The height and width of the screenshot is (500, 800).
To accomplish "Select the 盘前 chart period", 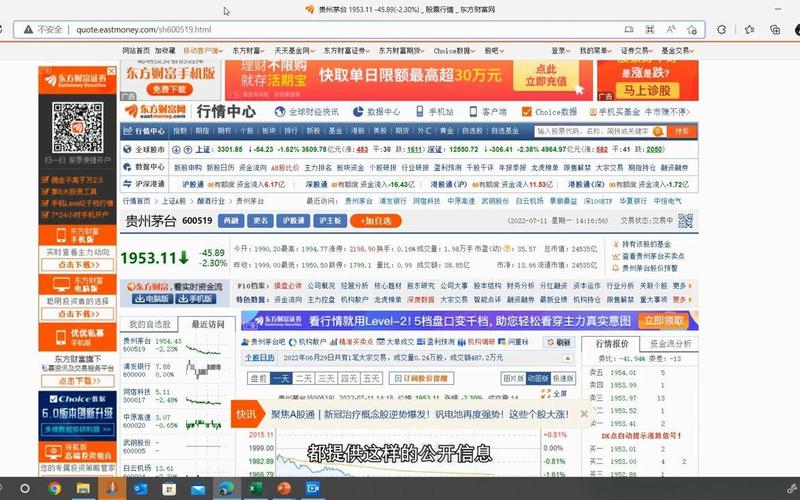I will coord(259,378).
